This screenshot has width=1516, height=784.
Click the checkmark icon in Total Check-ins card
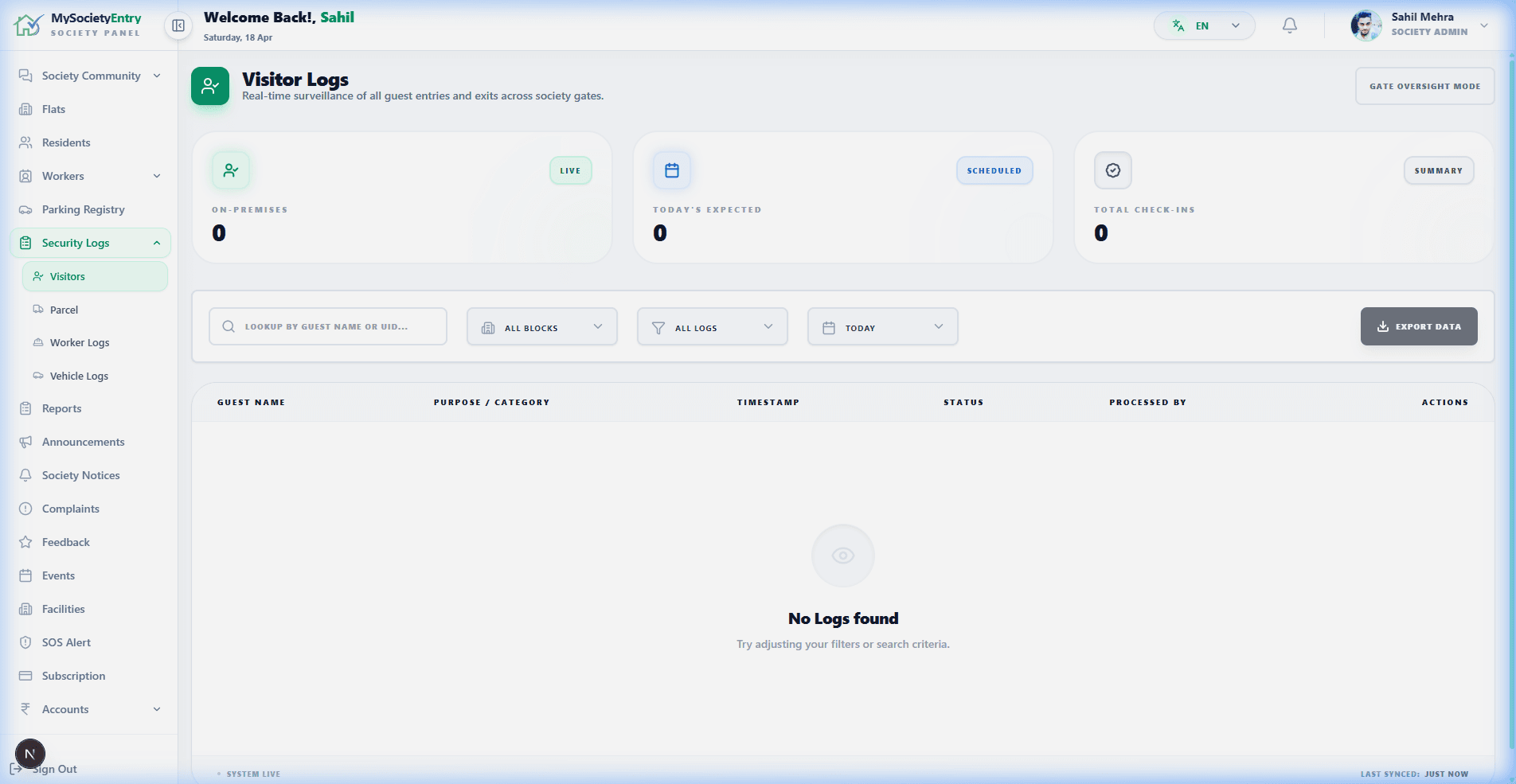[1112, 170]
